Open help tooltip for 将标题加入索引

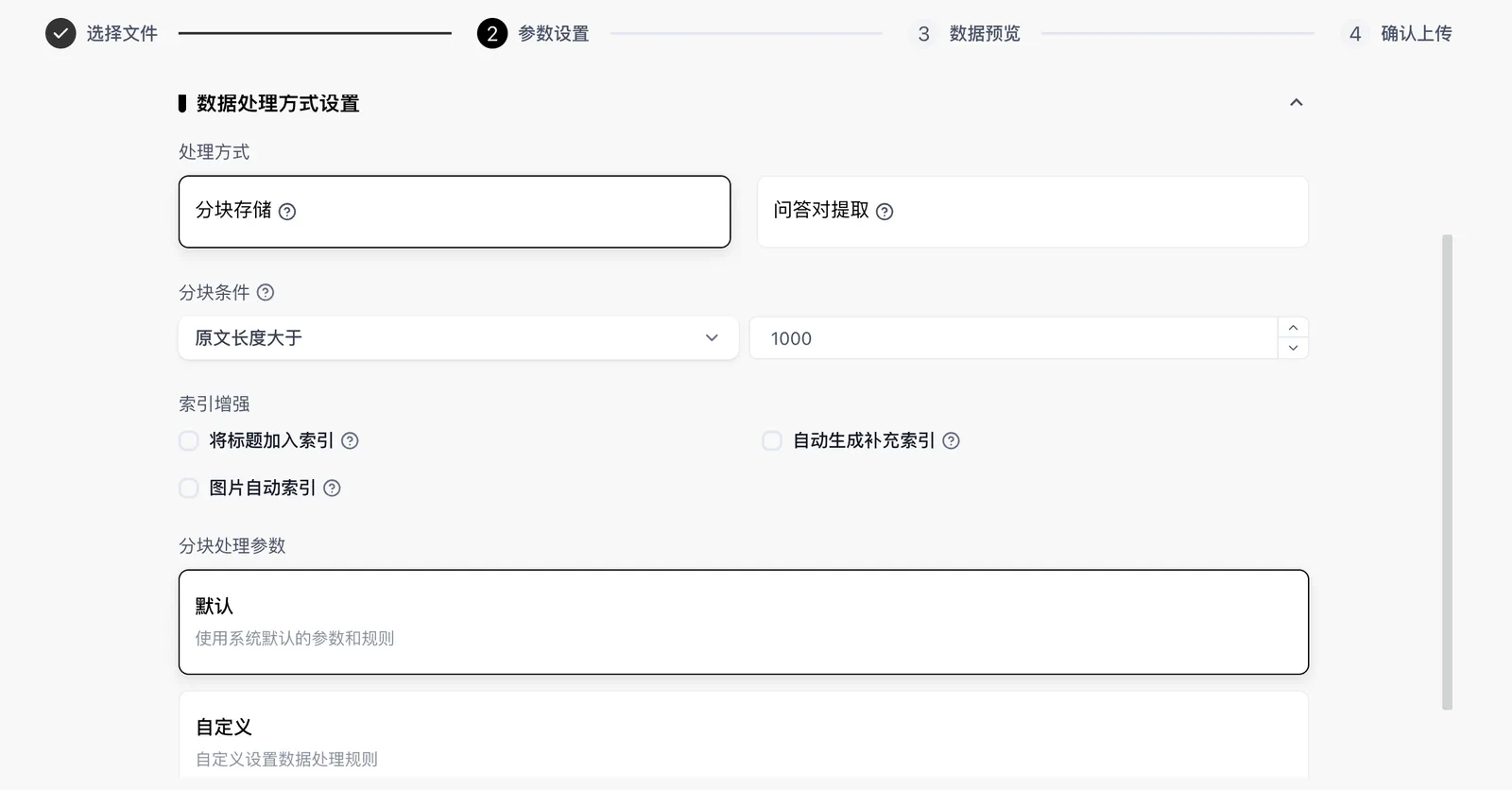tap(350, 440)
